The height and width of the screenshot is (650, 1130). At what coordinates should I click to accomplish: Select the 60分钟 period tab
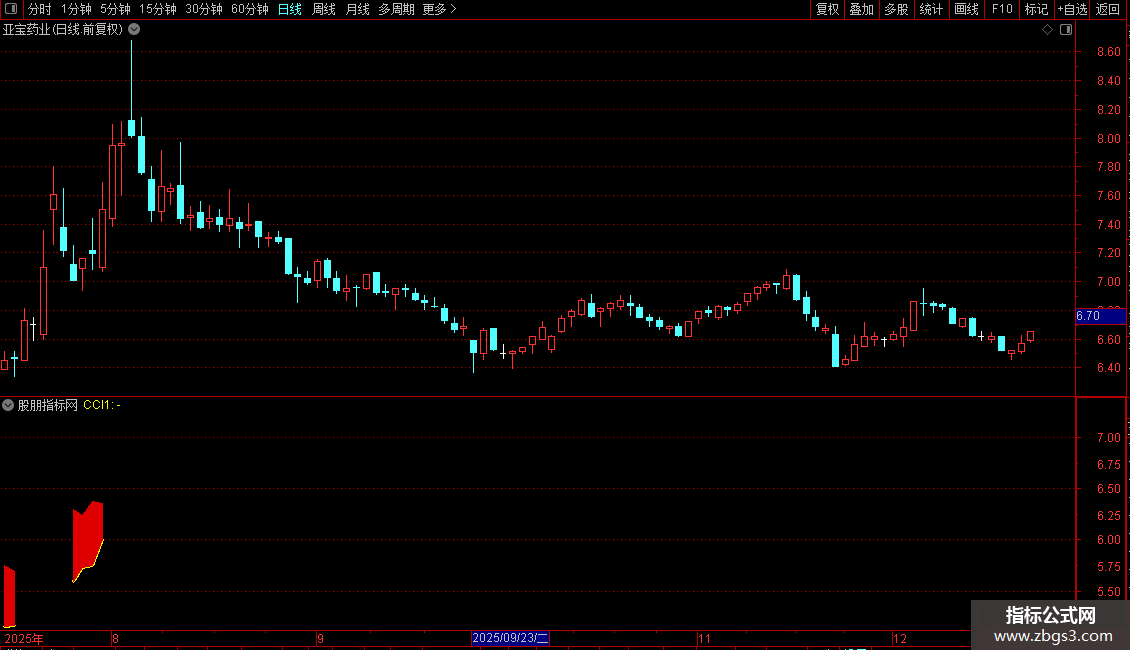pyautogui.click(x=249, y=9)
